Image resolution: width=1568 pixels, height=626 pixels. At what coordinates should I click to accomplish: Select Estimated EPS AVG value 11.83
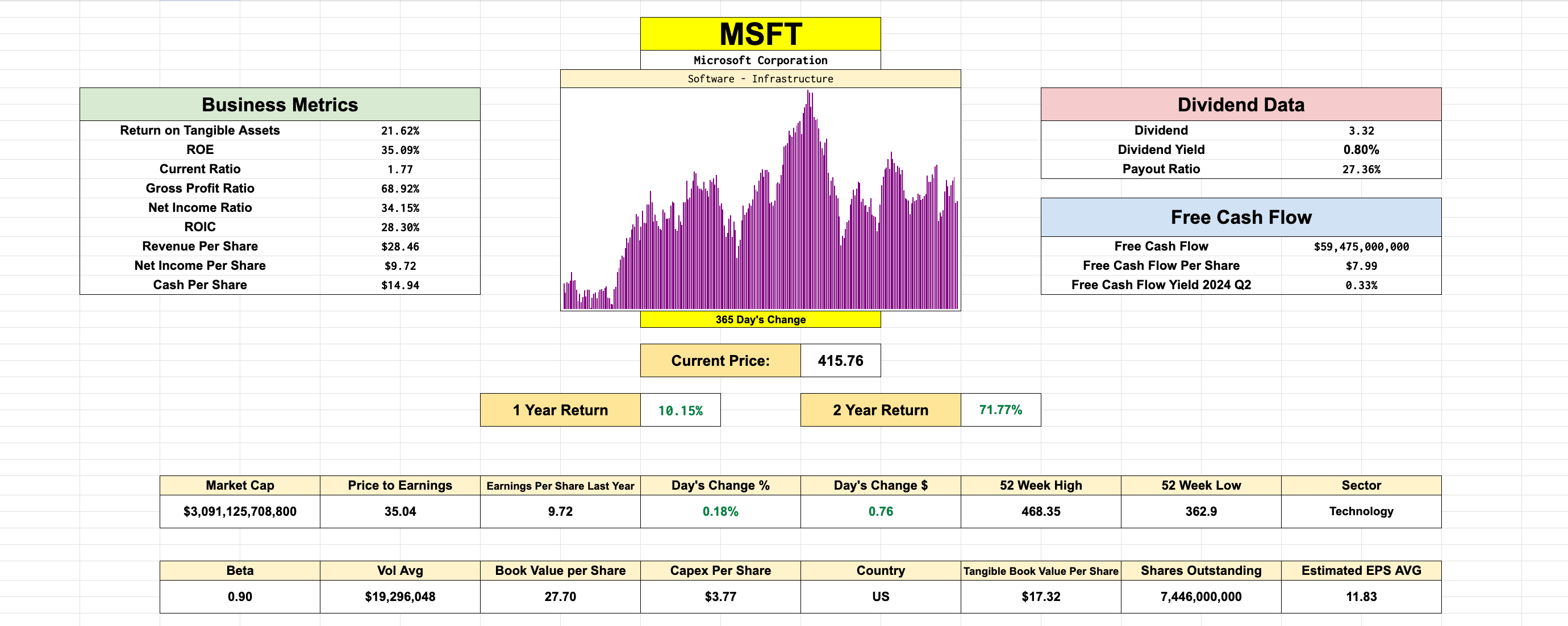[x=1361, y=597]
